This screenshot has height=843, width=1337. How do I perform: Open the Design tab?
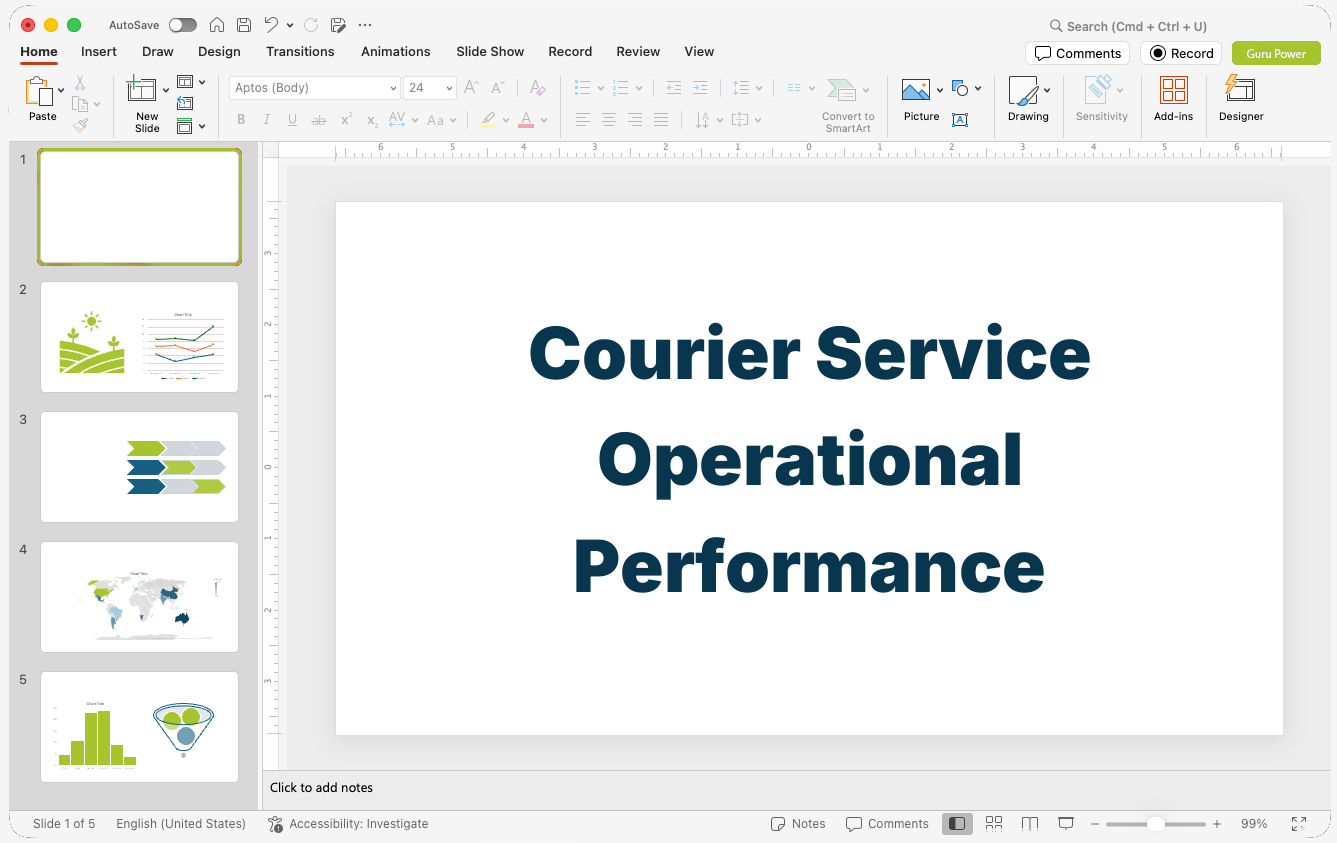click(219, 52)
